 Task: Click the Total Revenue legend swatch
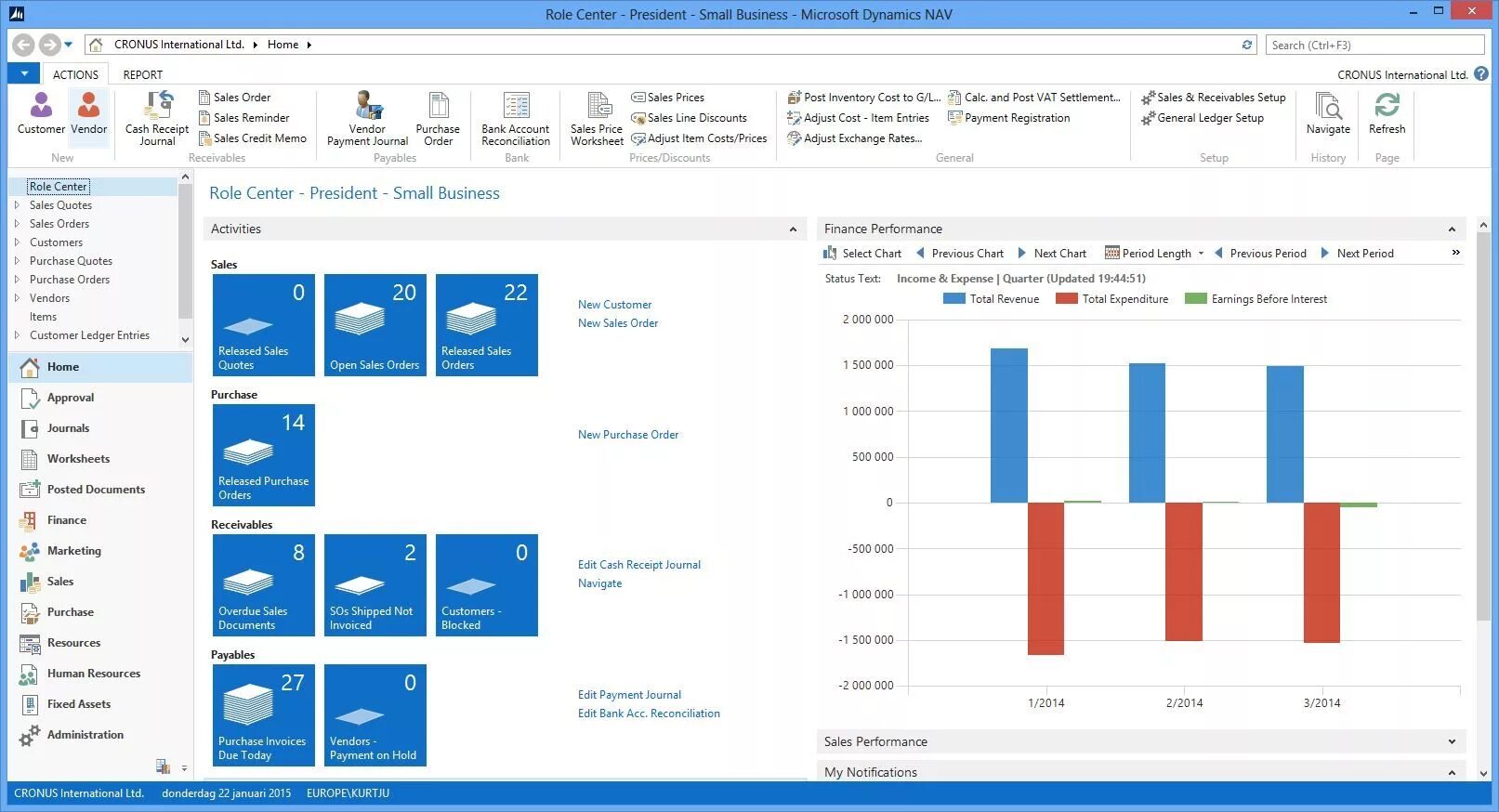pyautogui.click(x=953, y=298)
